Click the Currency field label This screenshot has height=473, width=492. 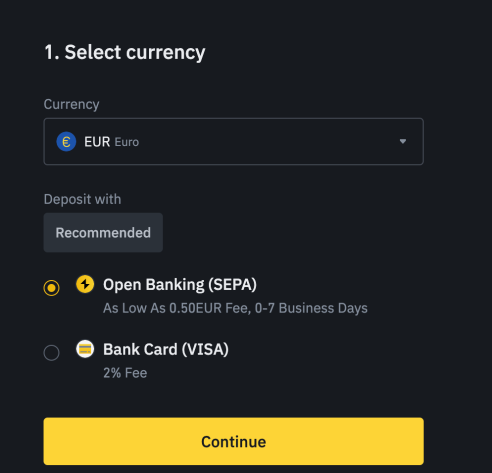click(71, 104)
